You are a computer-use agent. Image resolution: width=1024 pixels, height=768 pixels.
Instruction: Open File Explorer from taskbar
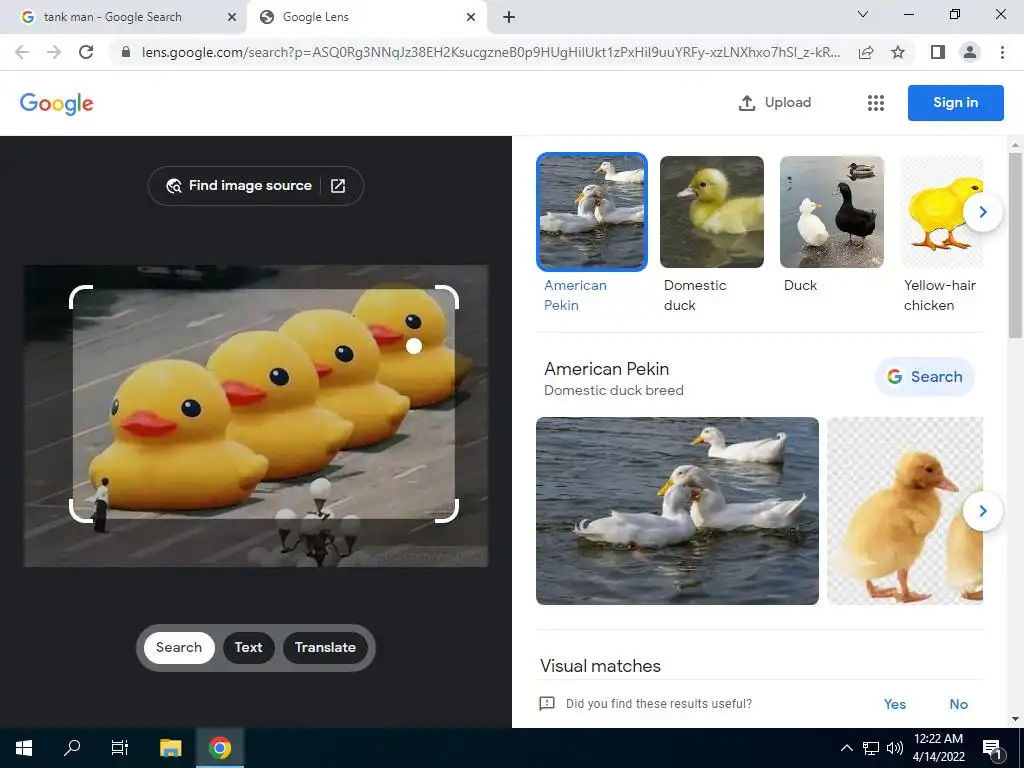(x=170, y=748)
